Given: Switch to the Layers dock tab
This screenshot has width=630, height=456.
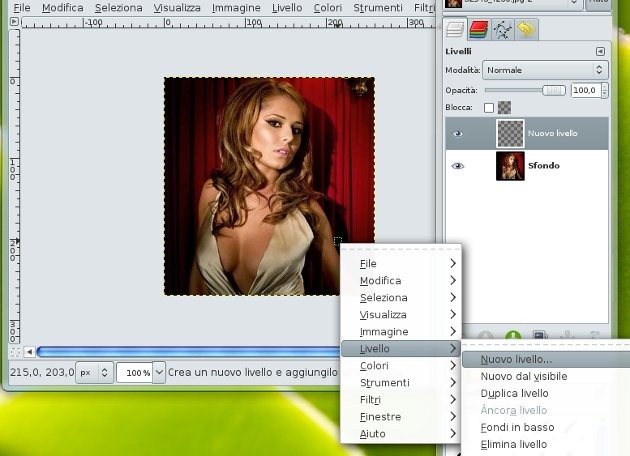Looking at the screenshot, I should pos(454,29).
